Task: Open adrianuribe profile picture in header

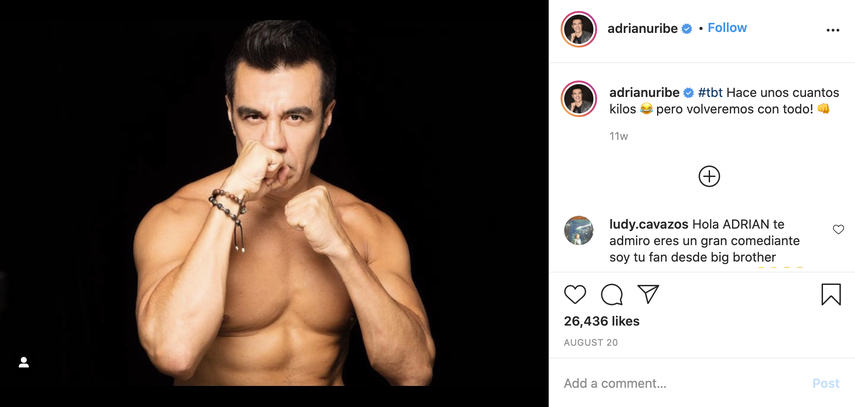Action: click(579, 29)
